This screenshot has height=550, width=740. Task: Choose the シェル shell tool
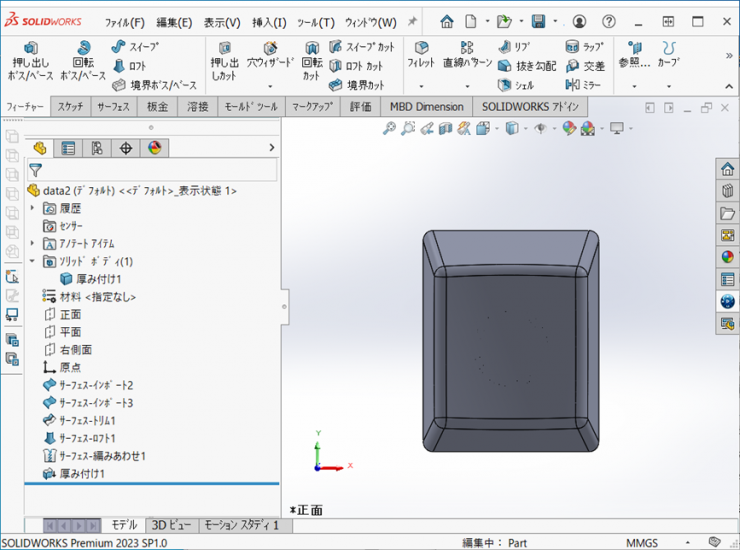[517, 85]
